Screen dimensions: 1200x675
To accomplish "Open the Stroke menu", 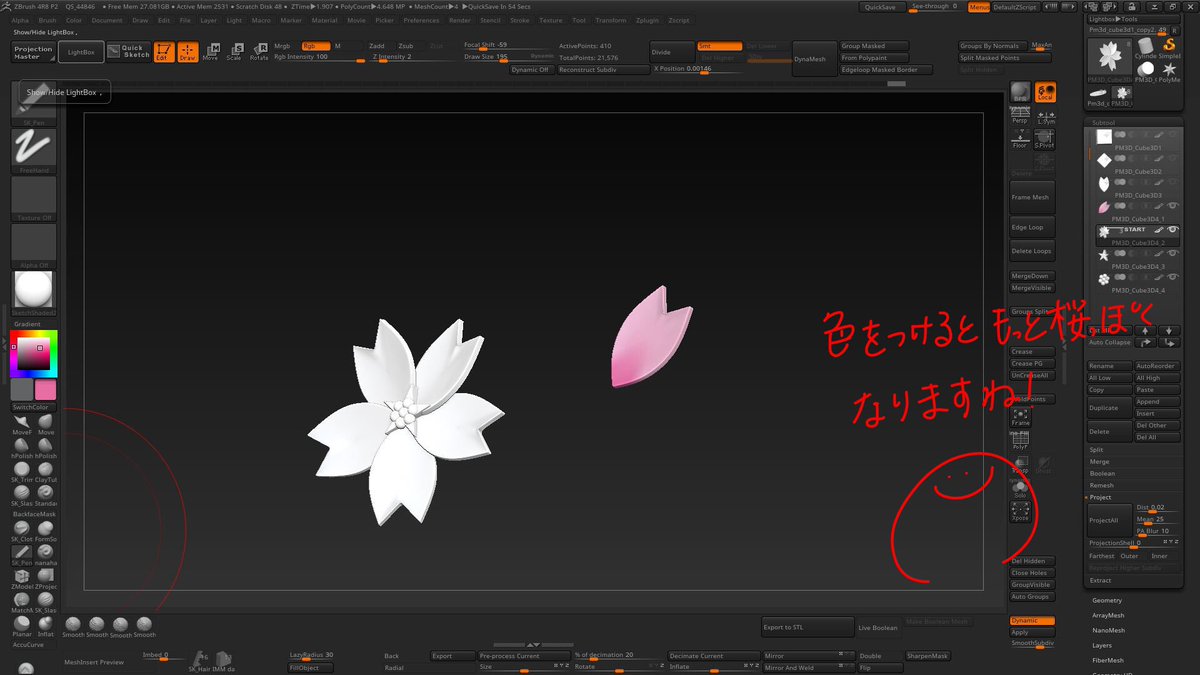I will click(x=520, y=20).
